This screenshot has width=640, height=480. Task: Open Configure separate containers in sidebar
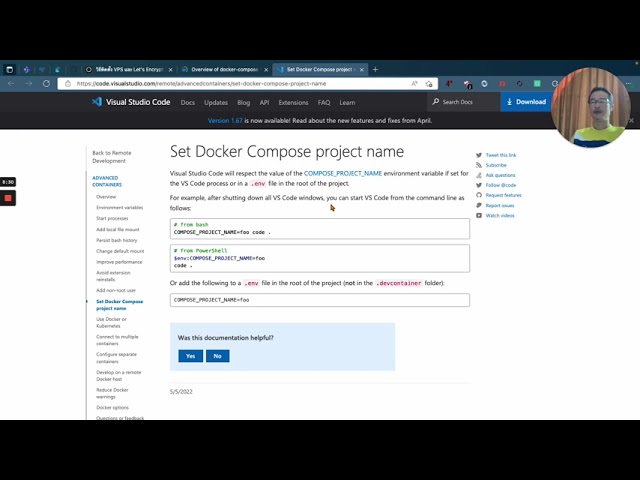(x=116, y=358)
